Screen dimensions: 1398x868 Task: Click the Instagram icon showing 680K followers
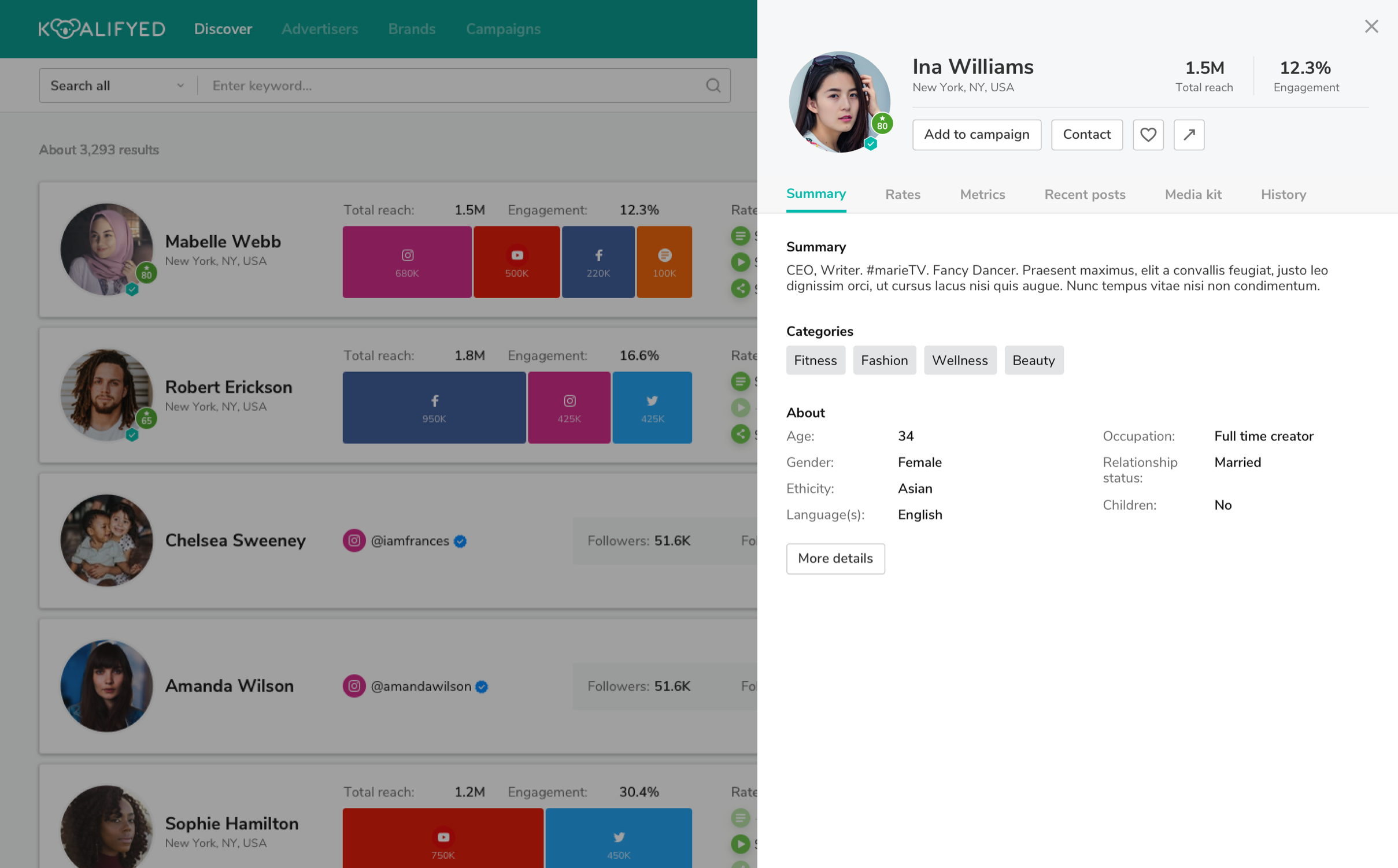coord(407,261)
